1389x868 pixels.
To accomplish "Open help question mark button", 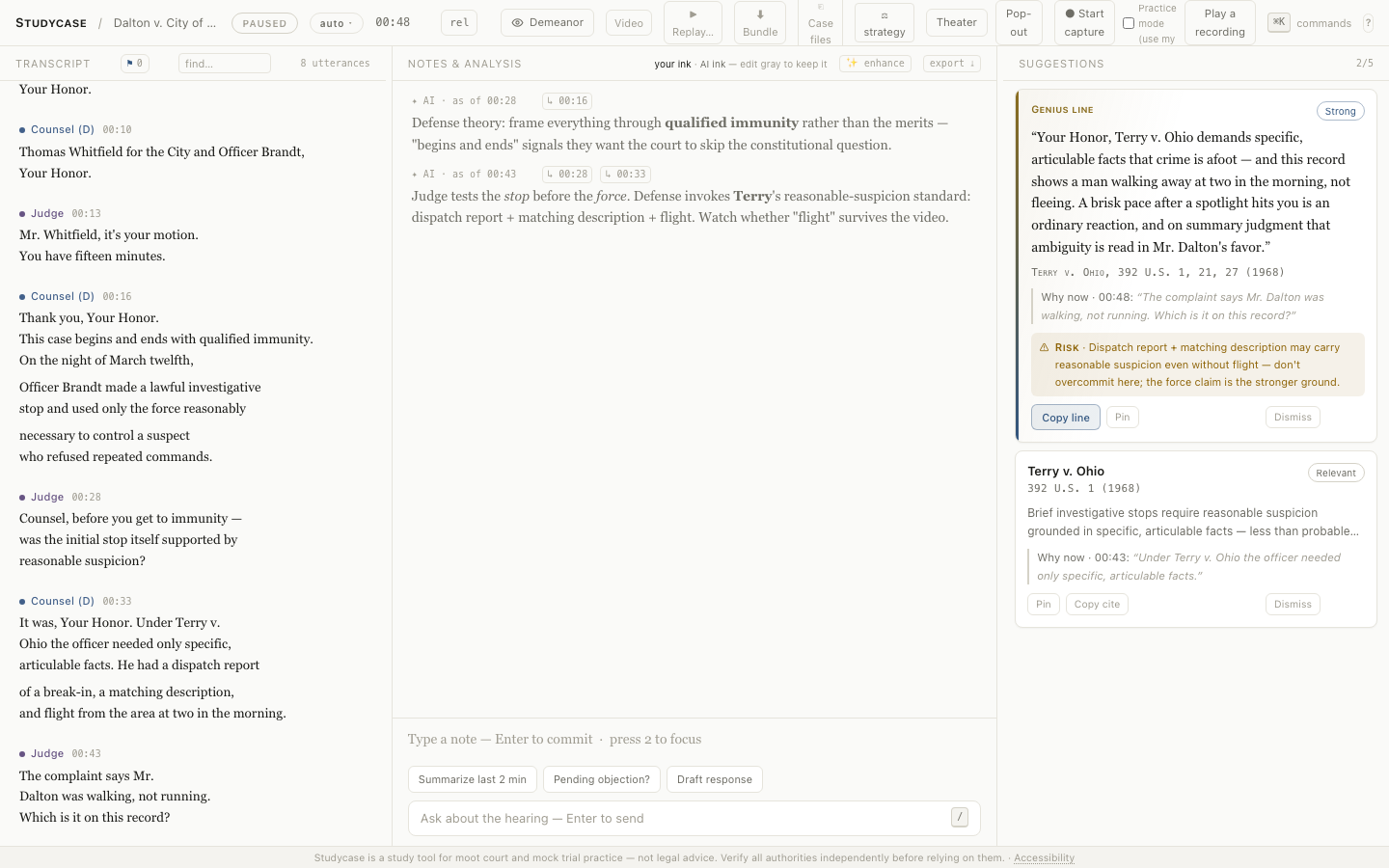I will pyautogui.click(x=1368, y=23).
